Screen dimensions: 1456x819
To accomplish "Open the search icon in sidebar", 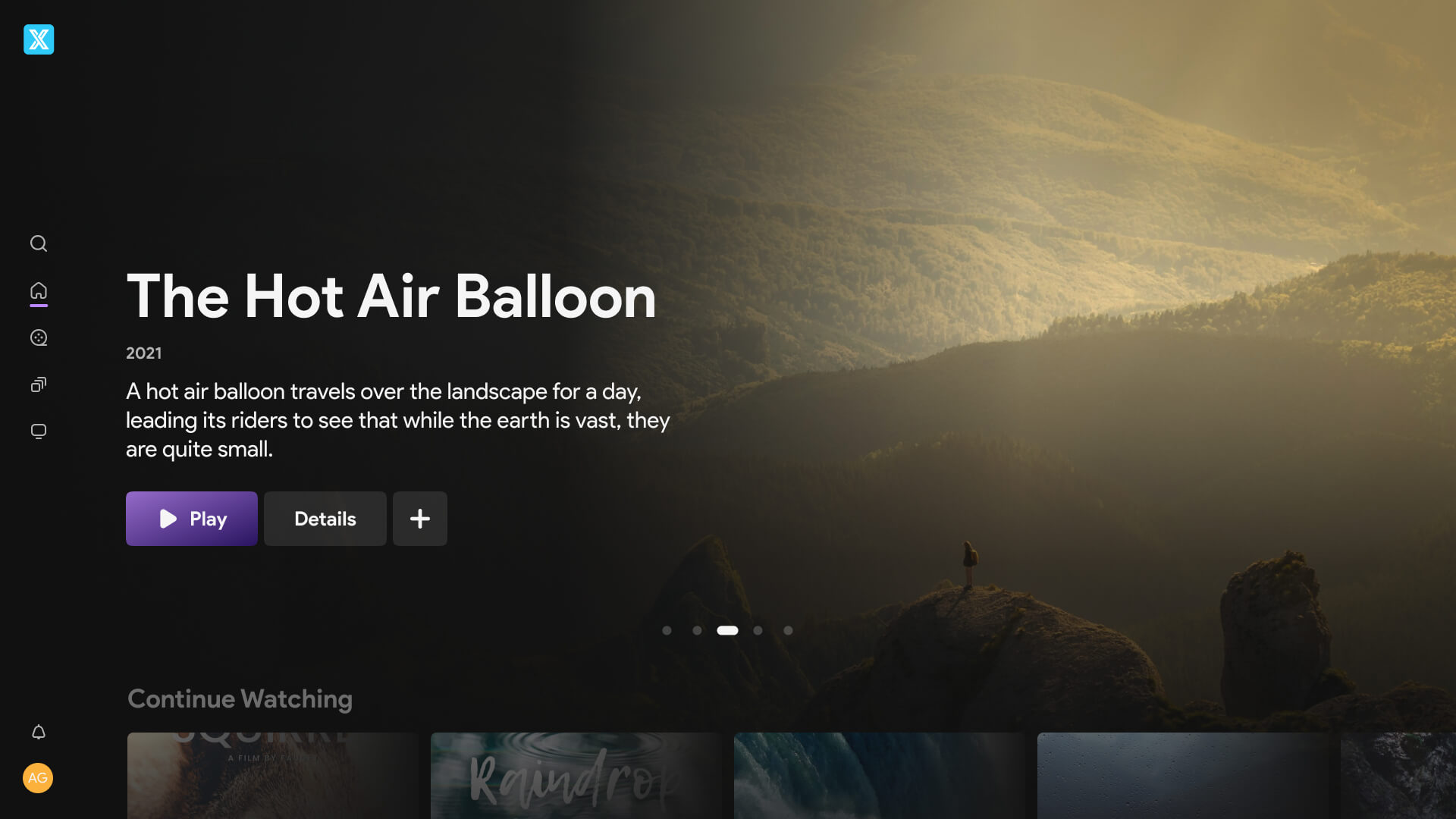I will pyautogui.click(x=39, y=243).
